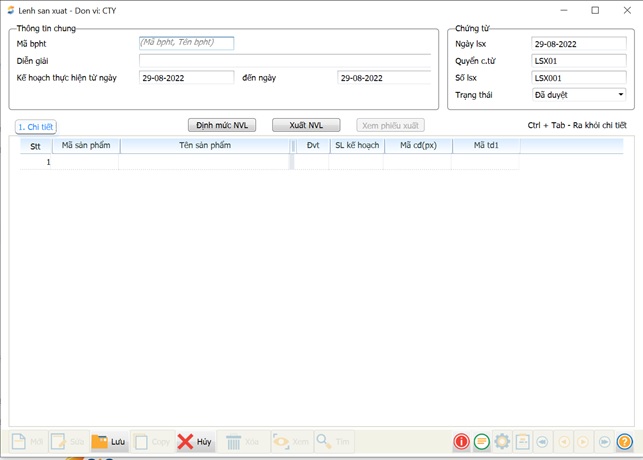This screenshot has height=460, width=643.
Task: Open the orange help question mark icon
Action: point(624,441)
